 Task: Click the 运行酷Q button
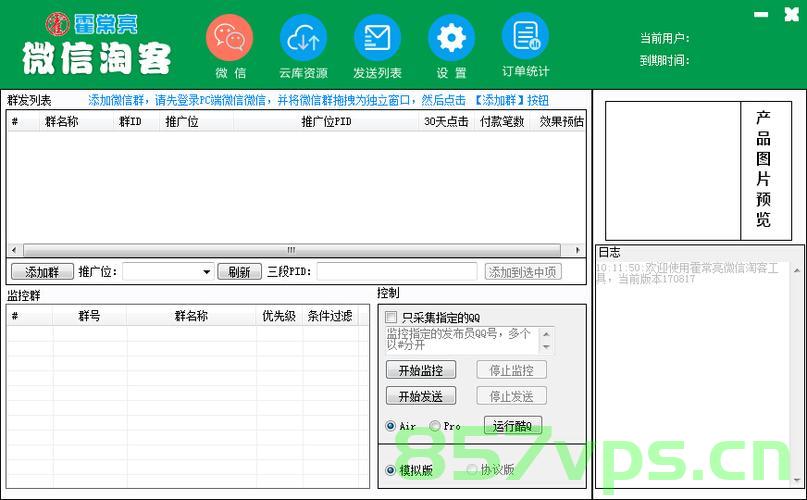click(x=513, y=425)
